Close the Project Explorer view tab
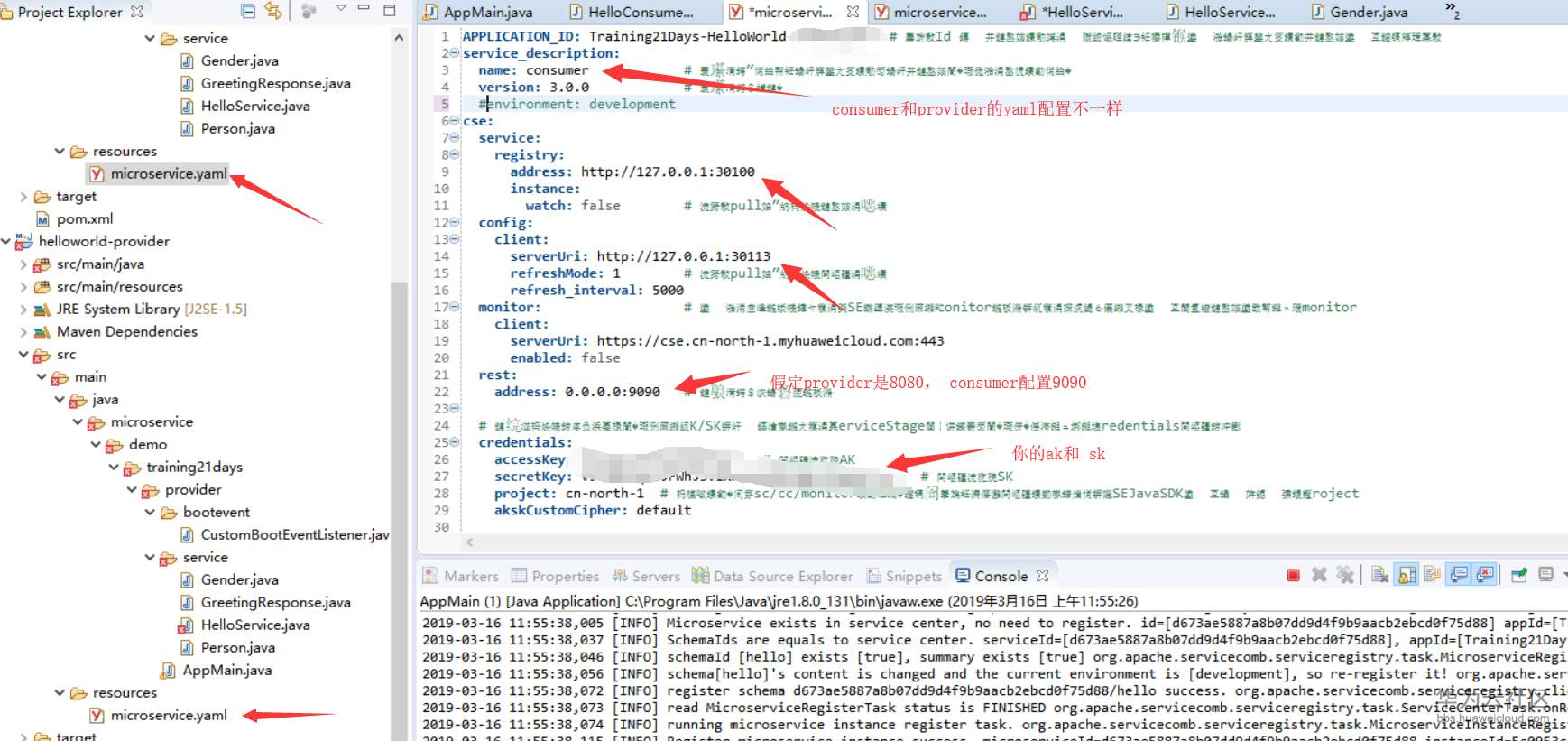This screenshot has height=741, width=1568. (x=137, y=12)
